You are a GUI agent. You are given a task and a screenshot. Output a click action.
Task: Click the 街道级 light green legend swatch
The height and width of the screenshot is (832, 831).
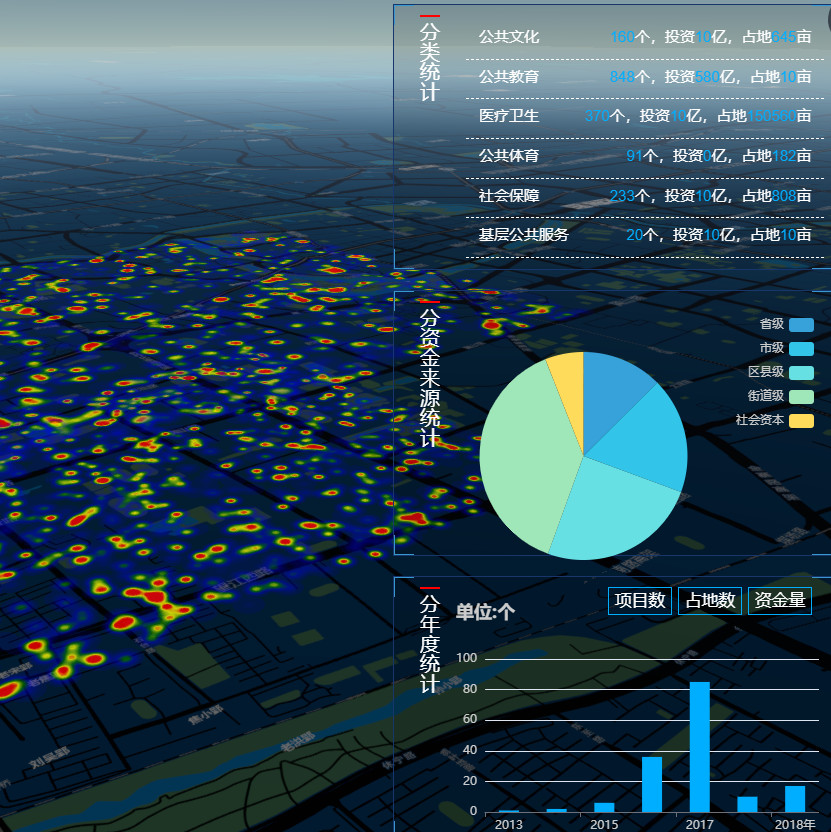(800, 396)
